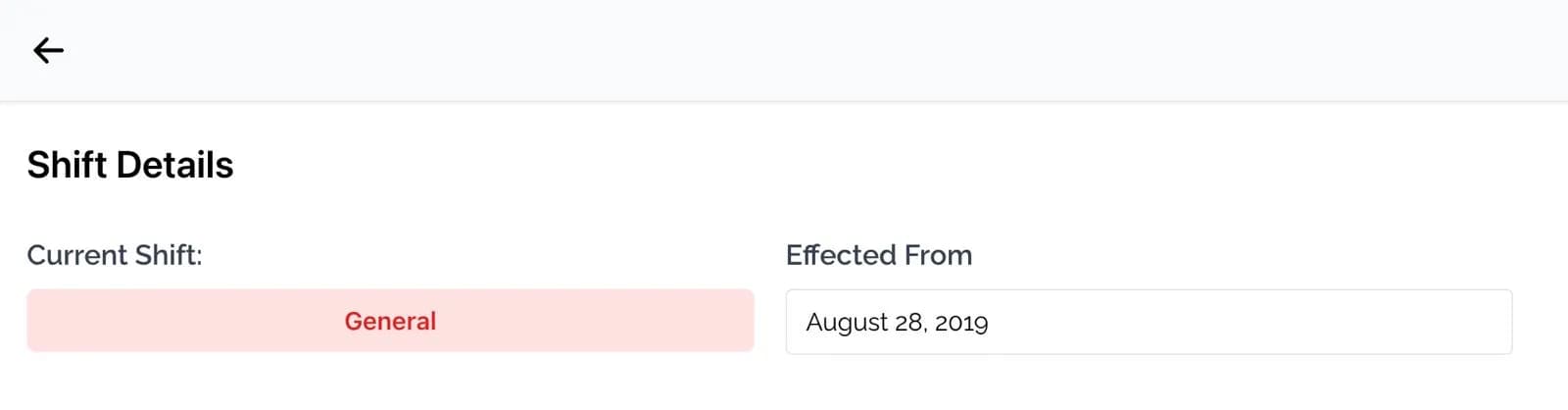The height and width of the screenshot is (410, 1568).
Task: Select the red General text
Action: coord(390,321)
